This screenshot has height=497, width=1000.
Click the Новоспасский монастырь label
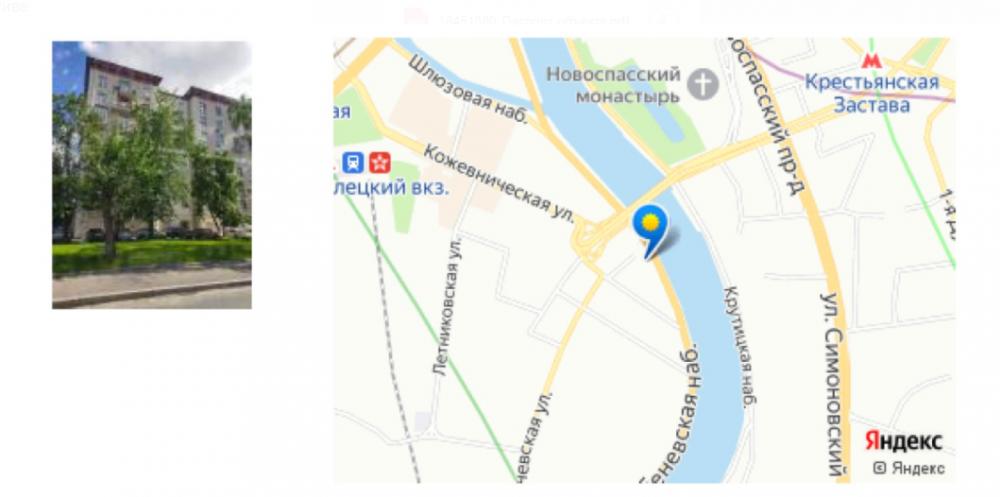coord(613,85)
